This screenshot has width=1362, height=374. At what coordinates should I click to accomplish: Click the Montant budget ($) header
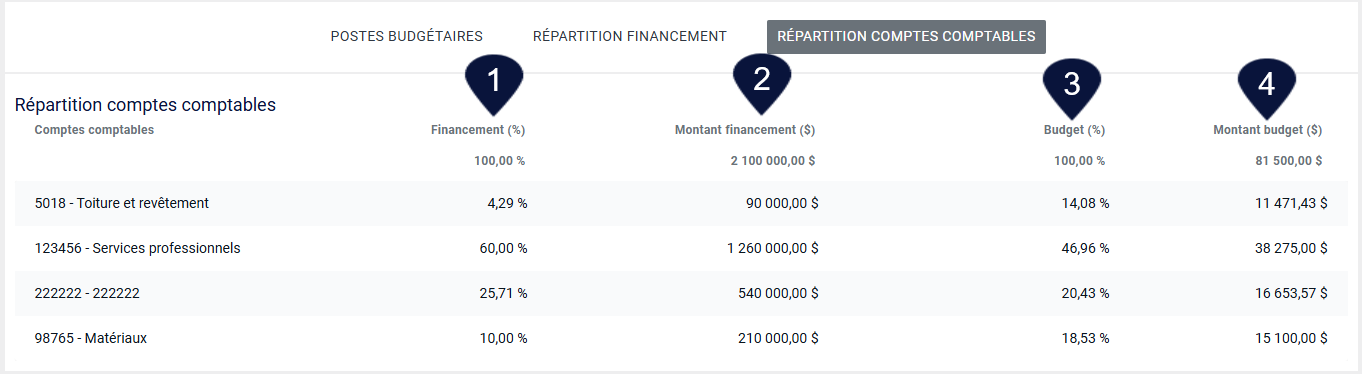point(1268,130)
